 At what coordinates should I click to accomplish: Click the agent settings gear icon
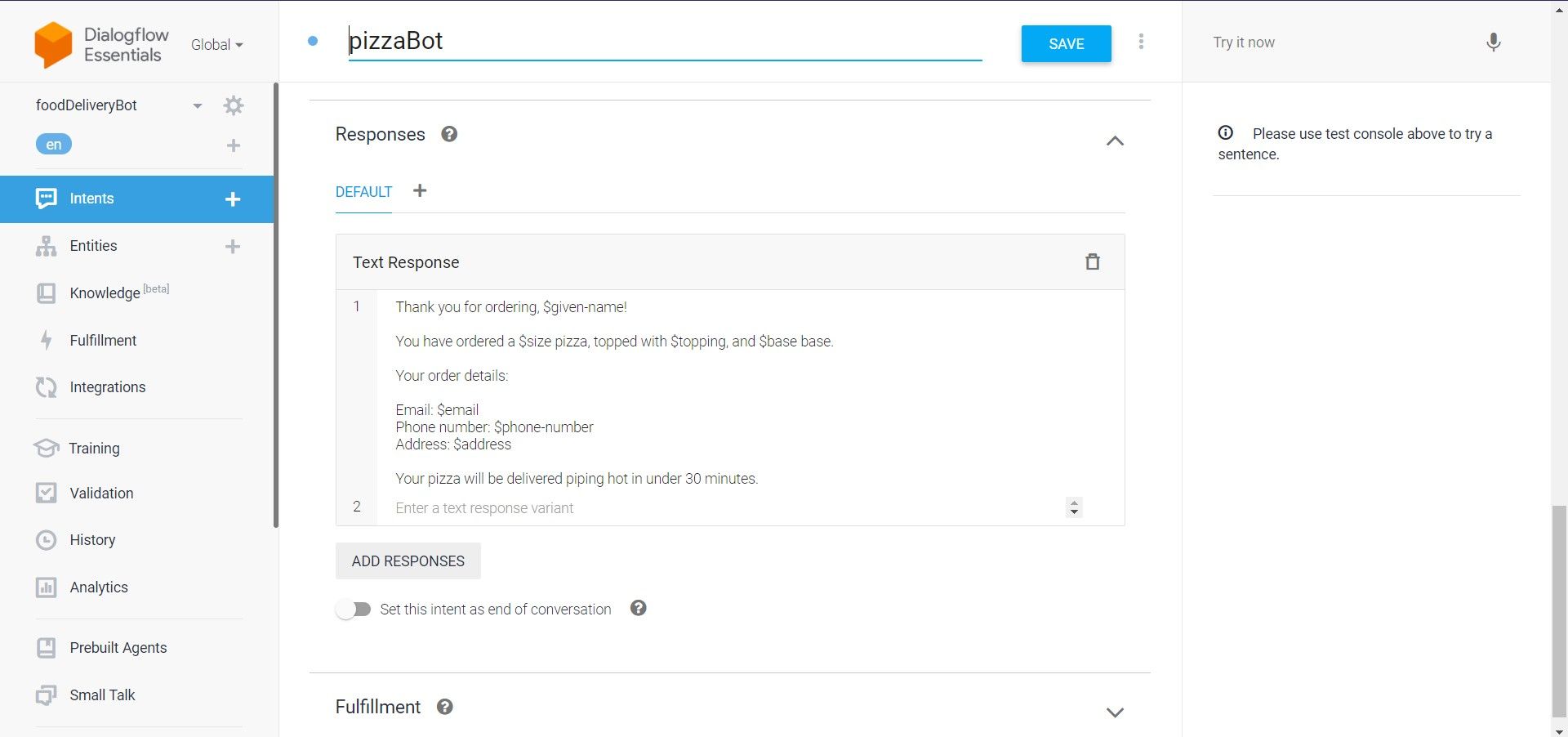pyautogui.click(x=234, y=105)
